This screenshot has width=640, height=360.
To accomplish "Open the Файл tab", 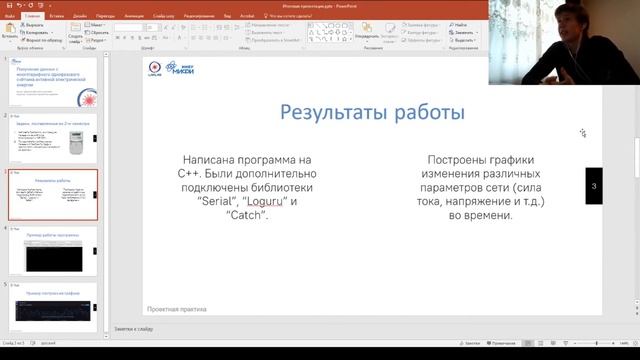I will [10, 16].
